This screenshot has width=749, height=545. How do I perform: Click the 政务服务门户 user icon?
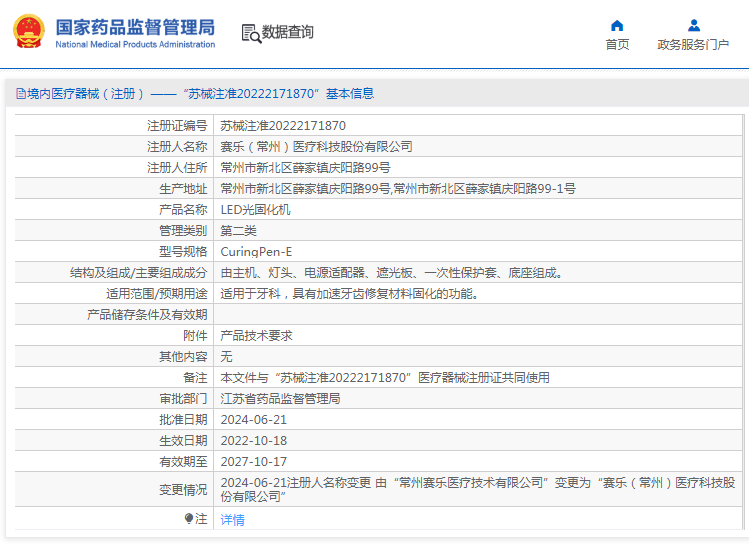[694, 25]
